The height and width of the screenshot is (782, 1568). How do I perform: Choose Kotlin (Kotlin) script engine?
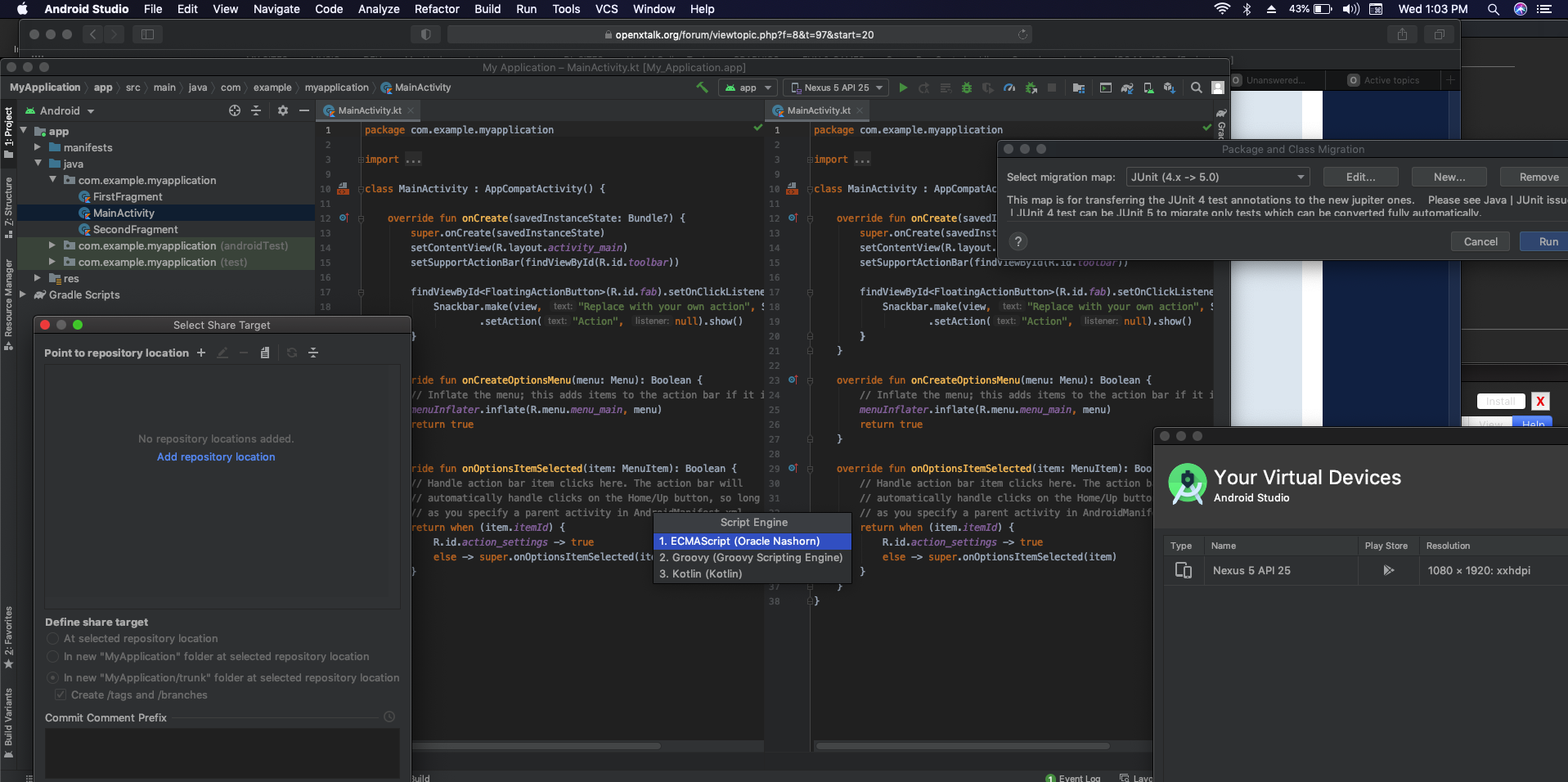753,573
